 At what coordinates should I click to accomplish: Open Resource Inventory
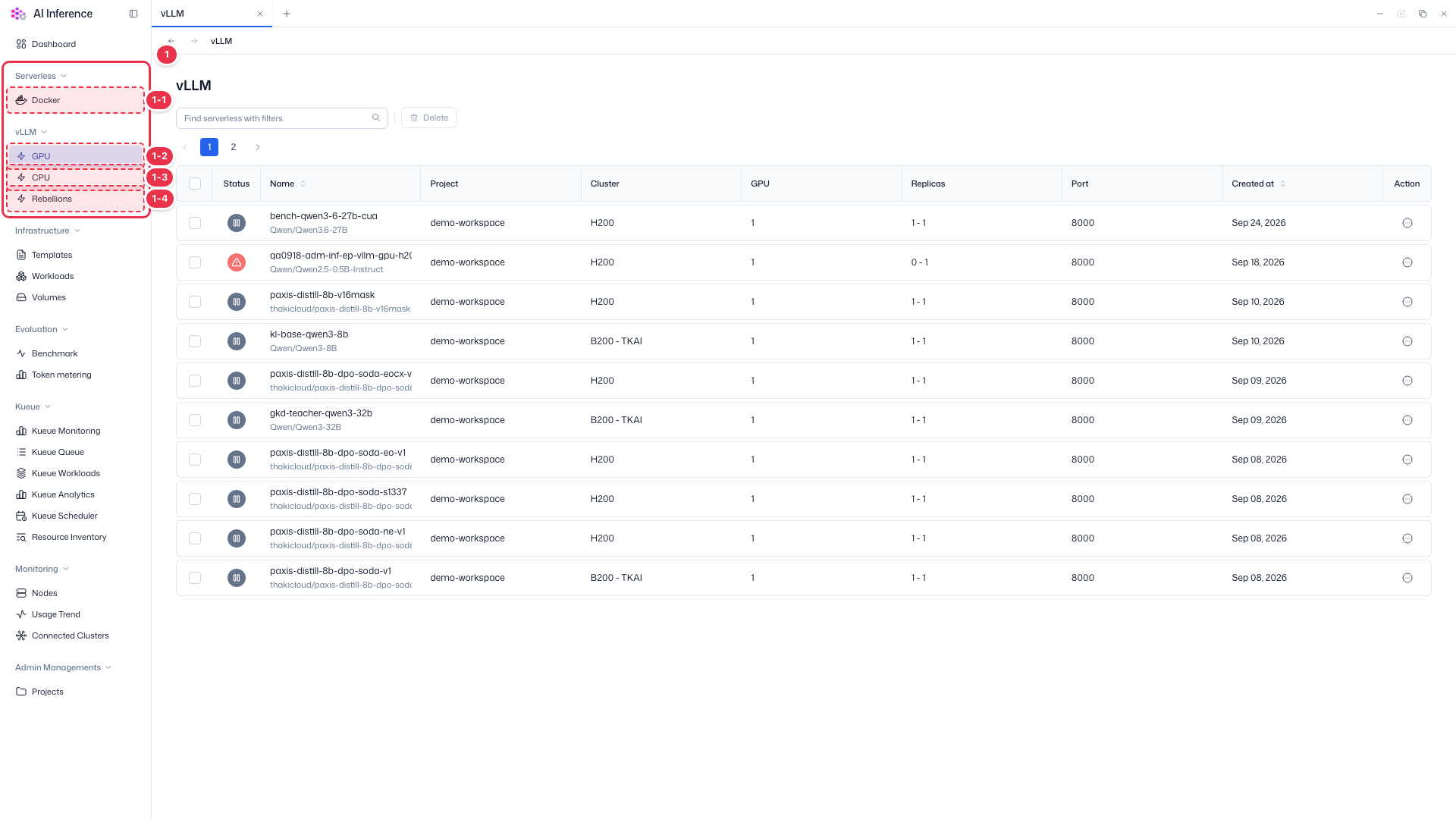point(75,537)
